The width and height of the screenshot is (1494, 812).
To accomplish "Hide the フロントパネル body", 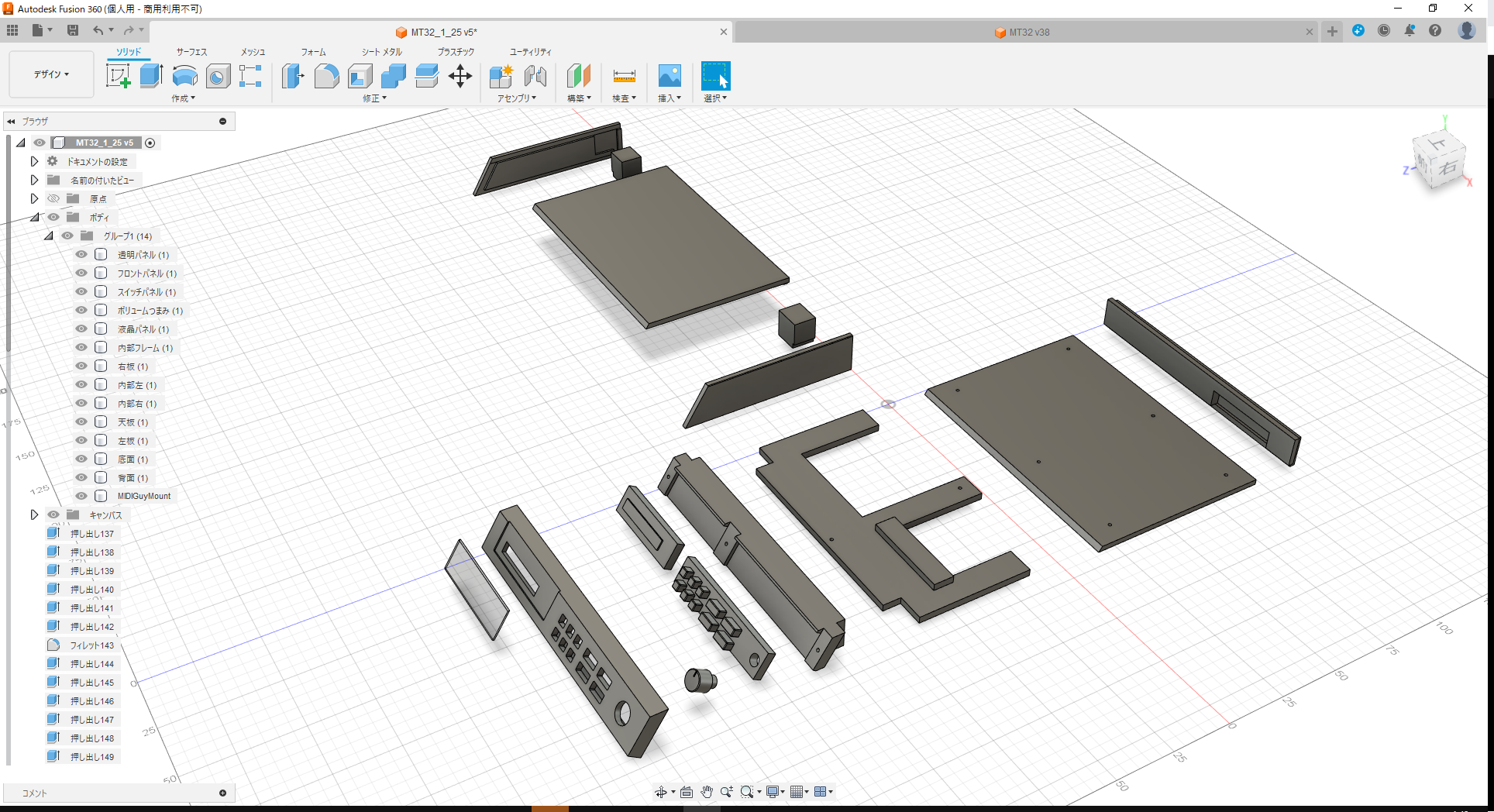I will pyautogui.click(x=81, y=273).
